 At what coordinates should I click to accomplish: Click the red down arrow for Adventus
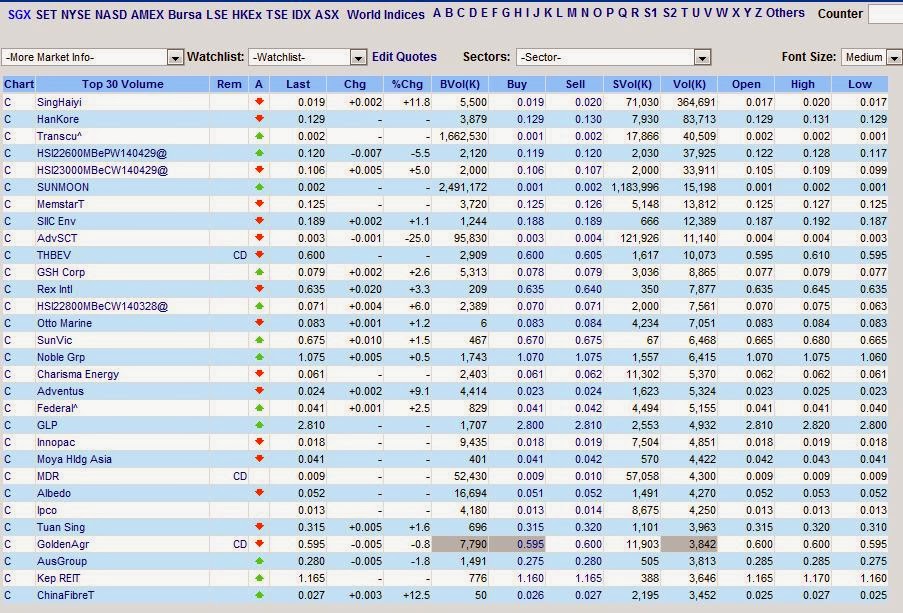point(259,391)
